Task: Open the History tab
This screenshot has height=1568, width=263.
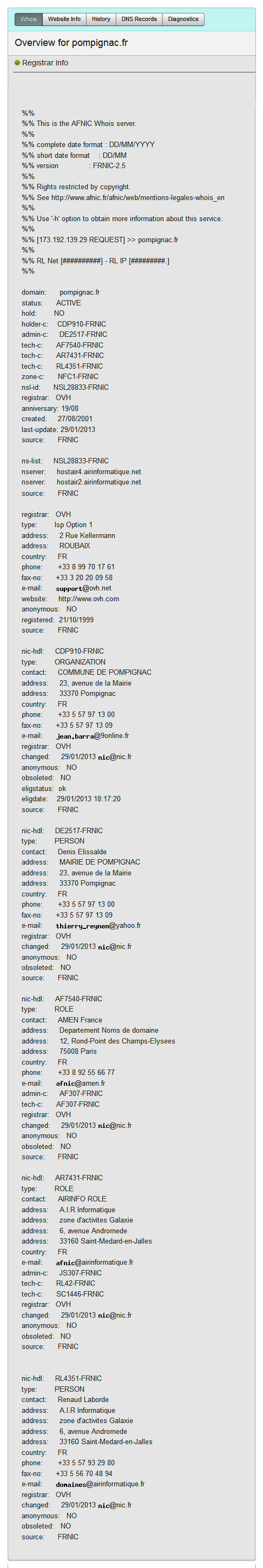Action: point(101,19)
